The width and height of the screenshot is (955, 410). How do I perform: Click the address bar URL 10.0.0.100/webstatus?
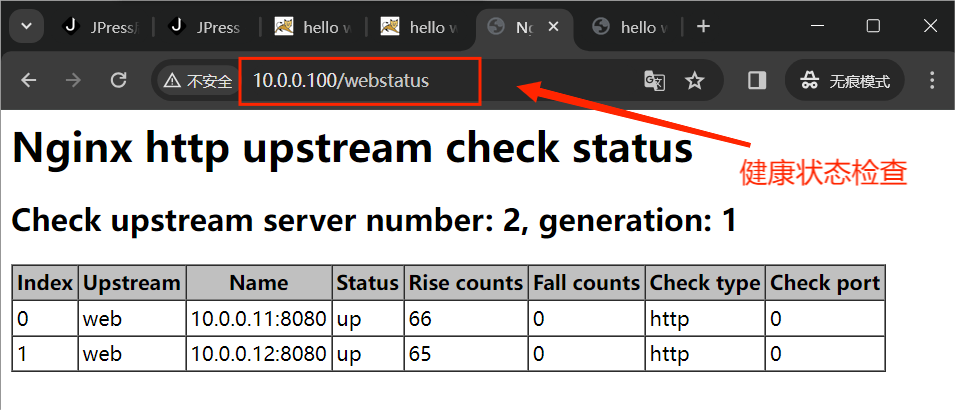(x=341, y=80)
